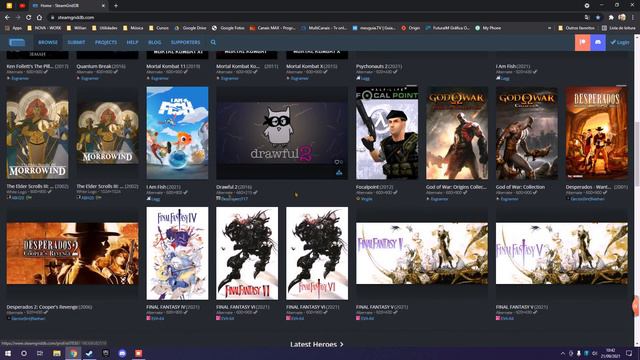Viewport: 640px width, 360px height.
Task: Go to the browser home icon
Action: point(39,18)
